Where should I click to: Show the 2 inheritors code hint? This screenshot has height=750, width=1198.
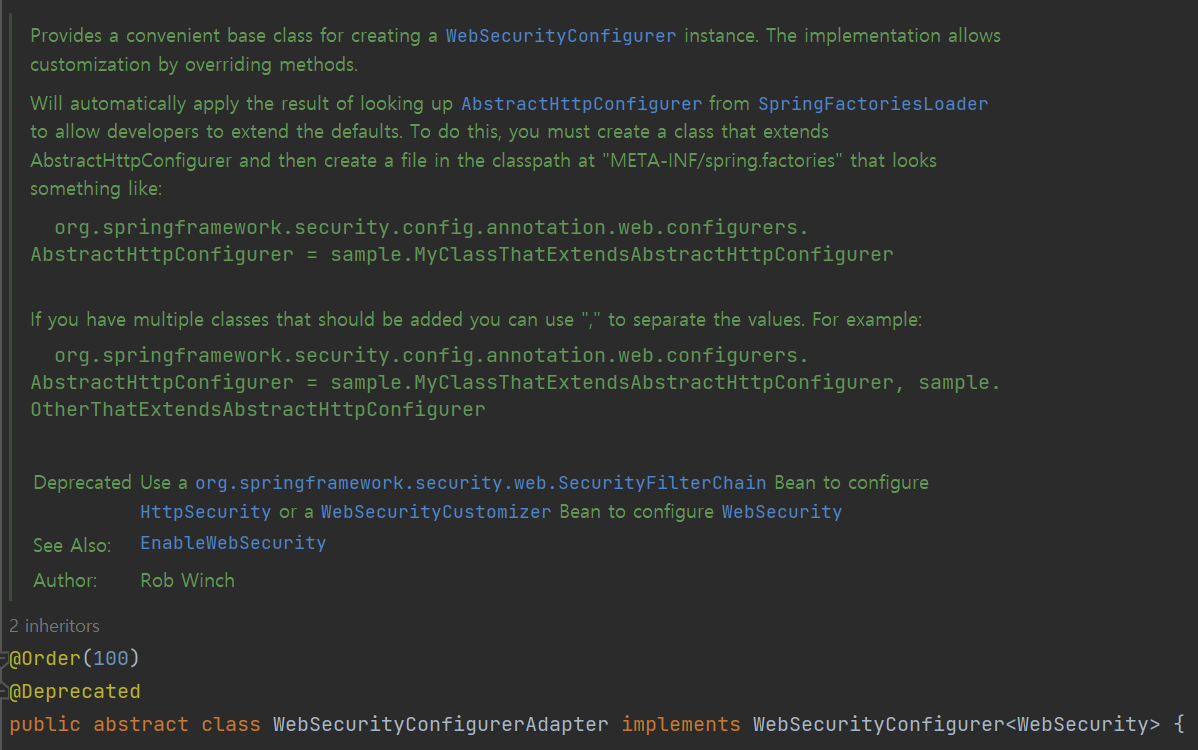pos(54,626)
